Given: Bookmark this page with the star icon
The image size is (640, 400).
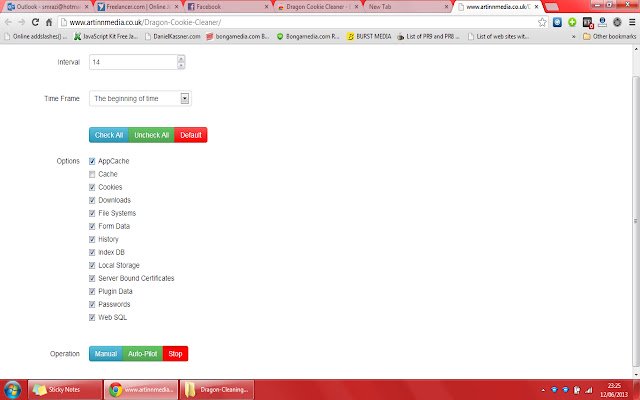Looking at the screenshot, I should 542,22.
